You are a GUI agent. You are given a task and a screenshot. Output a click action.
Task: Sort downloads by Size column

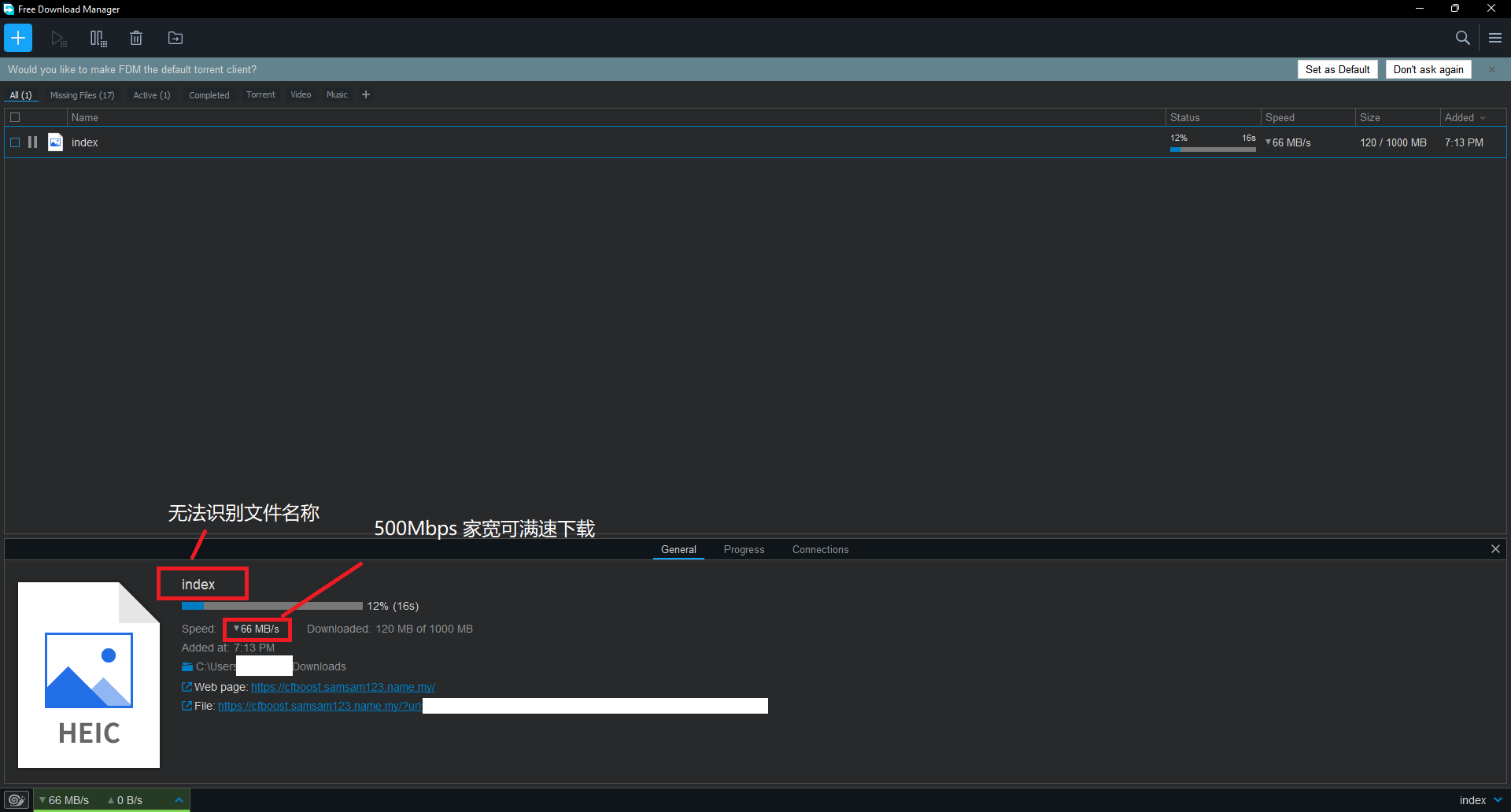[x=1370, y=117]
